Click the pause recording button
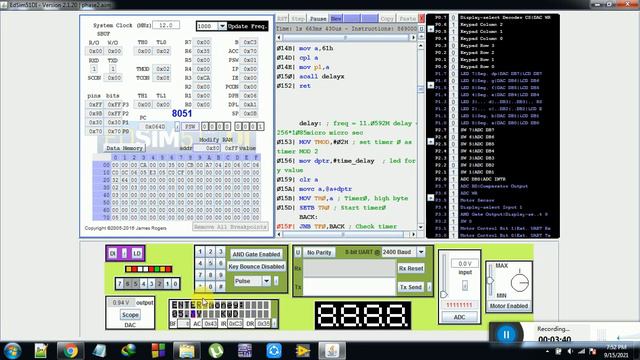Viewport: 640px width, 360px height. click(x=506, y=335)
